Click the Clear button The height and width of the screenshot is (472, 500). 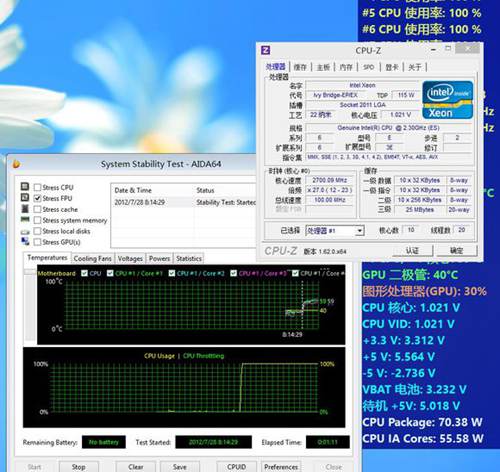pos(136,467)
